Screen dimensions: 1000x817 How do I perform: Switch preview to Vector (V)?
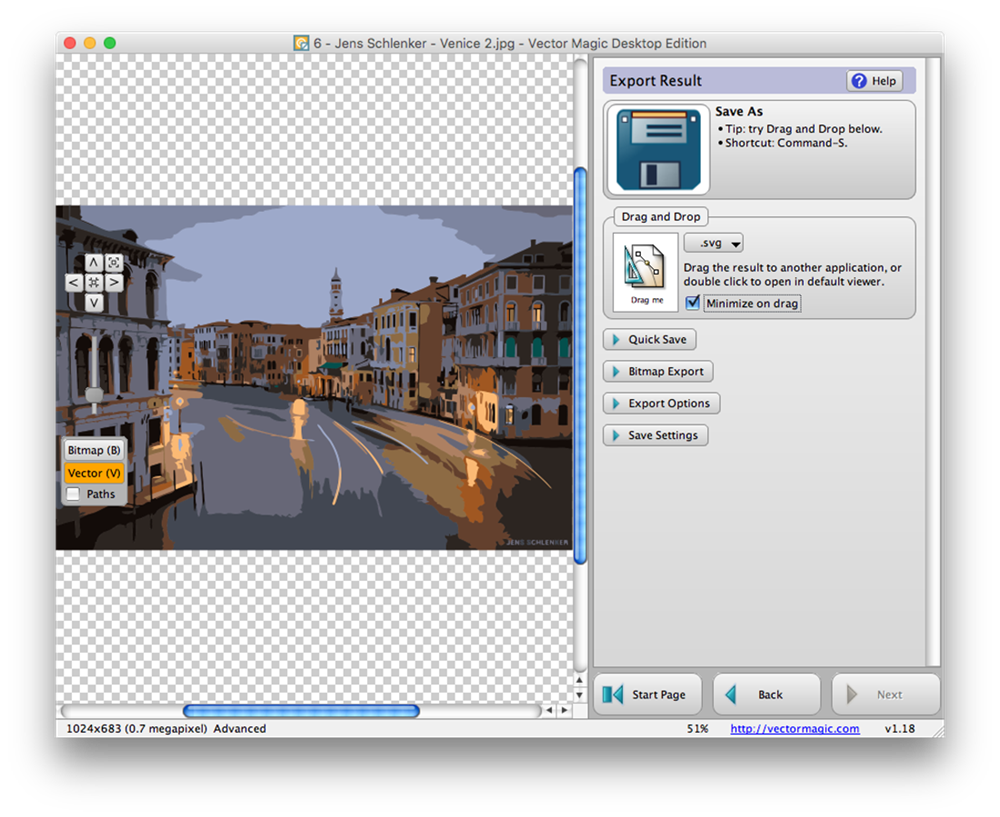pos(94,473)
